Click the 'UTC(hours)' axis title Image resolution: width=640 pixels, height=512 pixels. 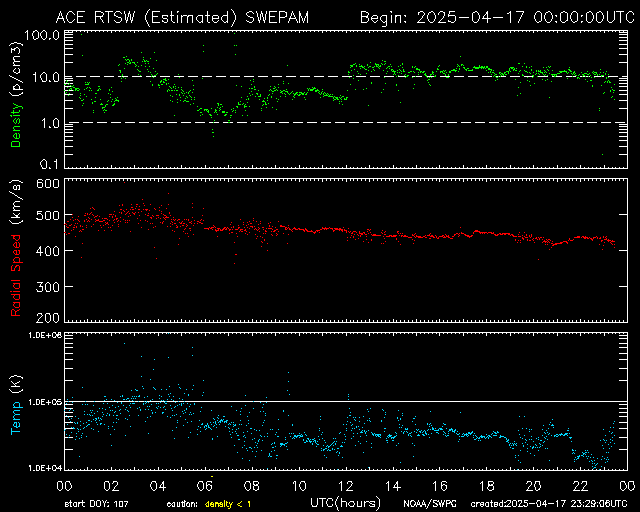[345, 503]
